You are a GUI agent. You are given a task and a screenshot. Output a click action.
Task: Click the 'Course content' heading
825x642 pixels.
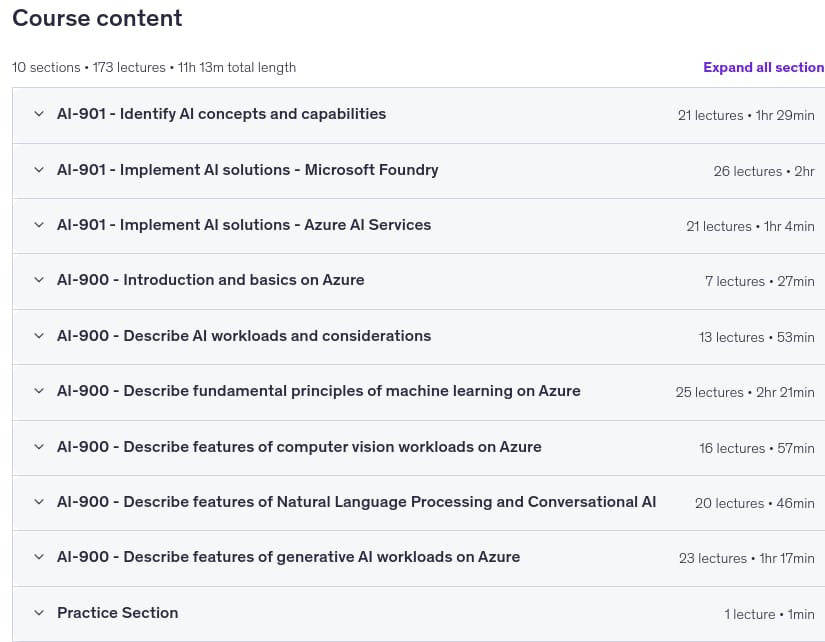tap(97, 18)
